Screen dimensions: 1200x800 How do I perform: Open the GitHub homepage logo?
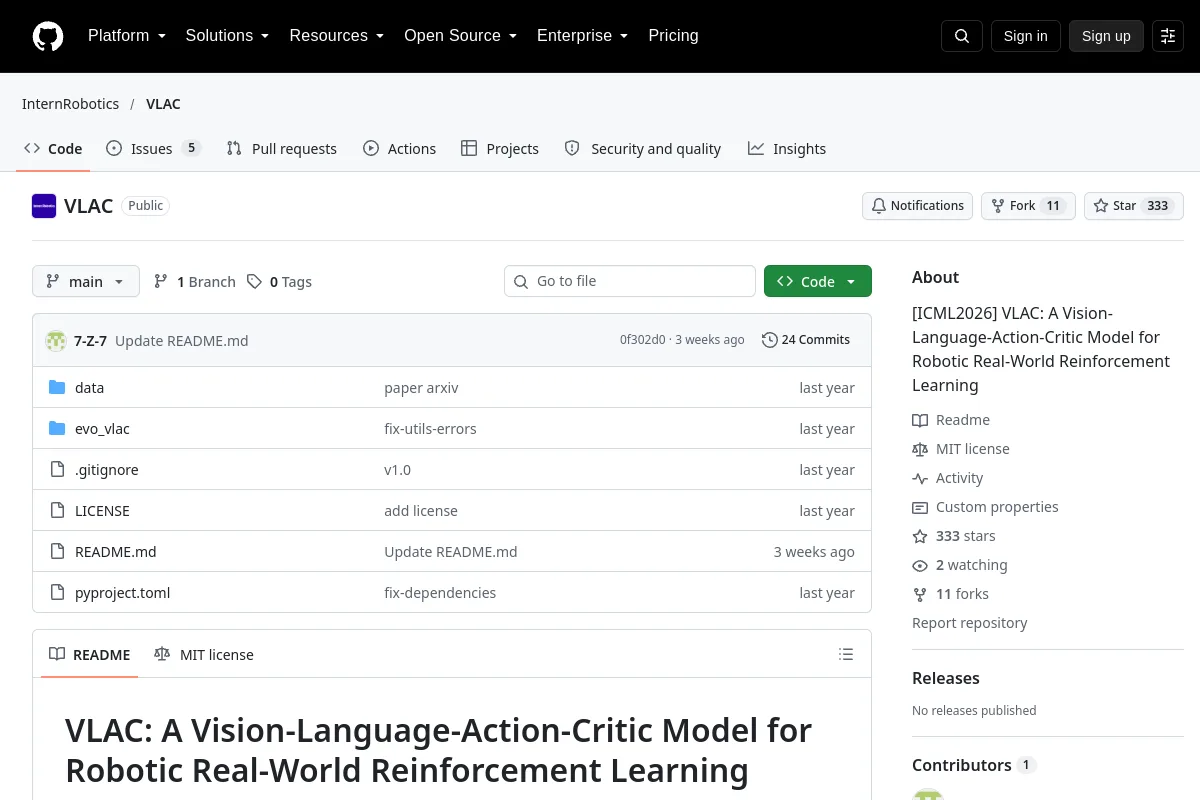(47, 36)
